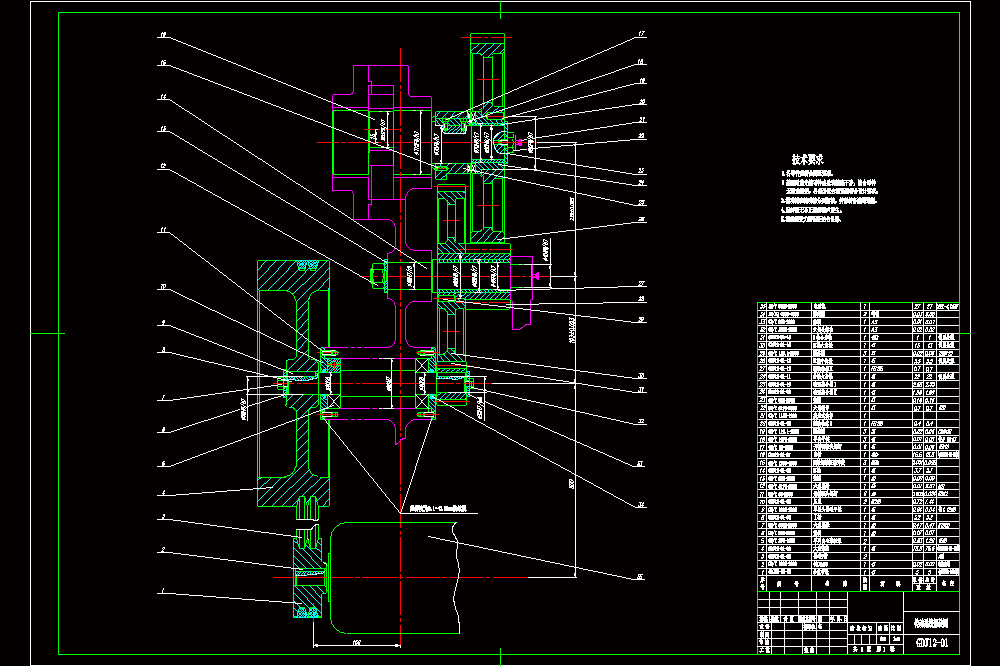Select part callout number 4 on the drawing
The height and width of the screenshot is (666, 1000).
click(163, 492)
